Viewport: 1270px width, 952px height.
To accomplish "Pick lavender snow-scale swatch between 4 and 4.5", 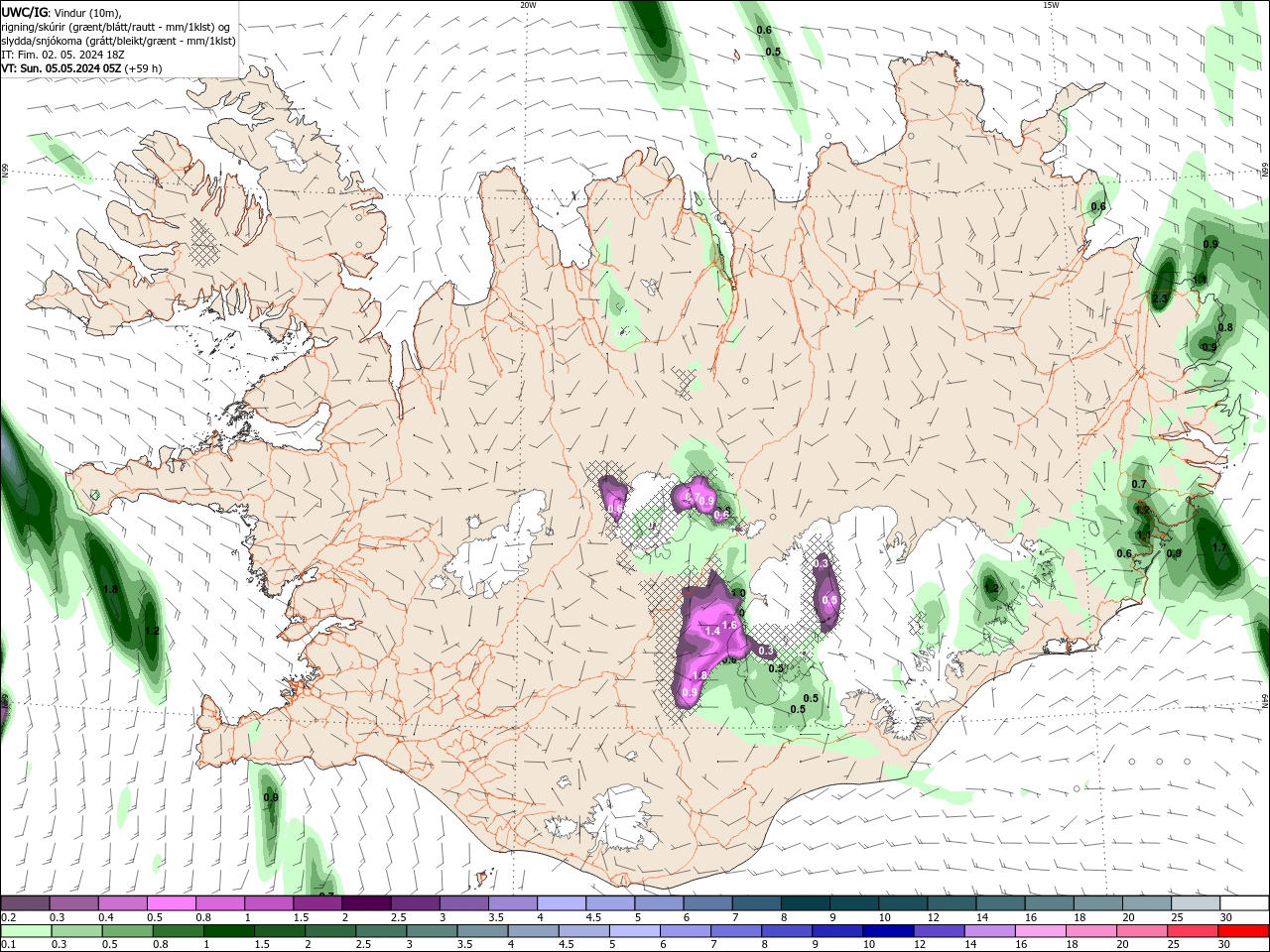I will click(x=562, y=903).
